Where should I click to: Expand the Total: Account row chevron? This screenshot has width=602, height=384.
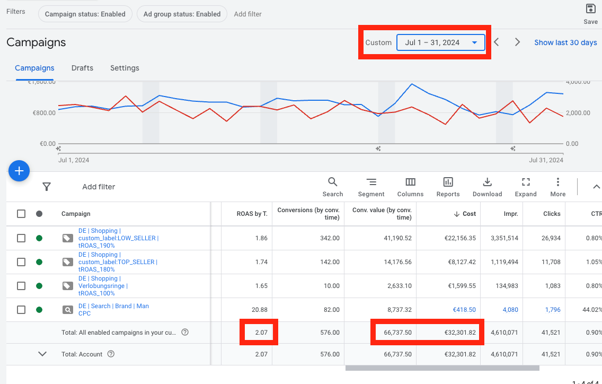pos(42,354)
